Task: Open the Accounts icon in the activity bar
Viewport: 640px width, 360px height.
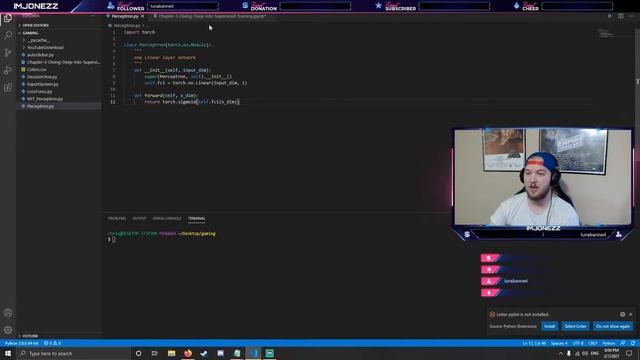Action: 8,313
